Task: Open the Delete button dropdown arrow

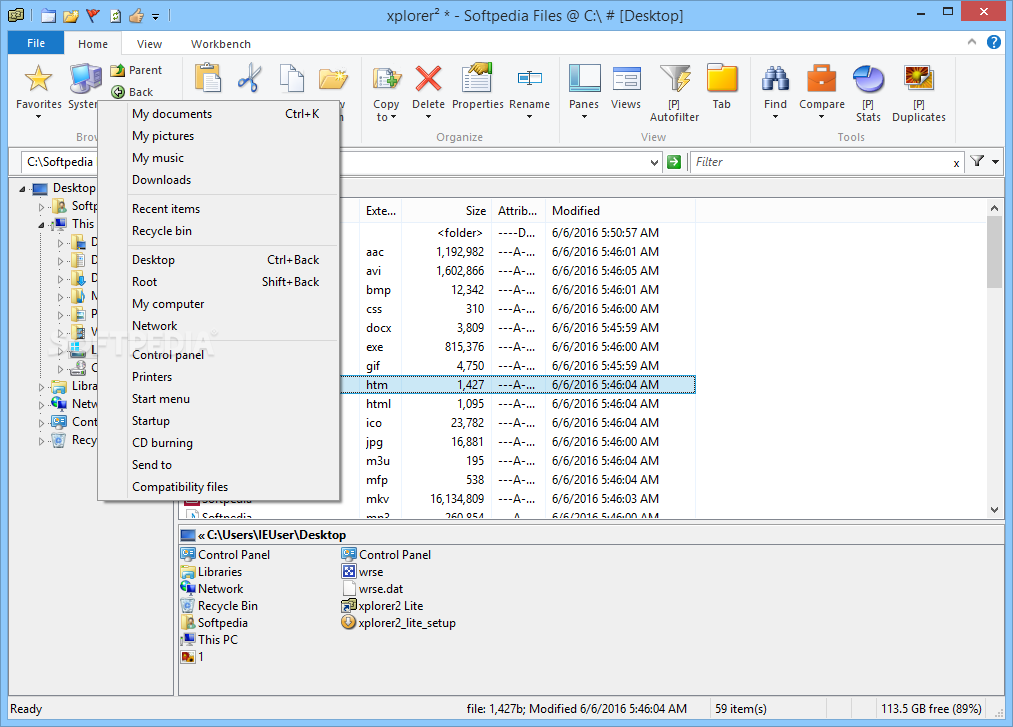Action: (428, 117)
